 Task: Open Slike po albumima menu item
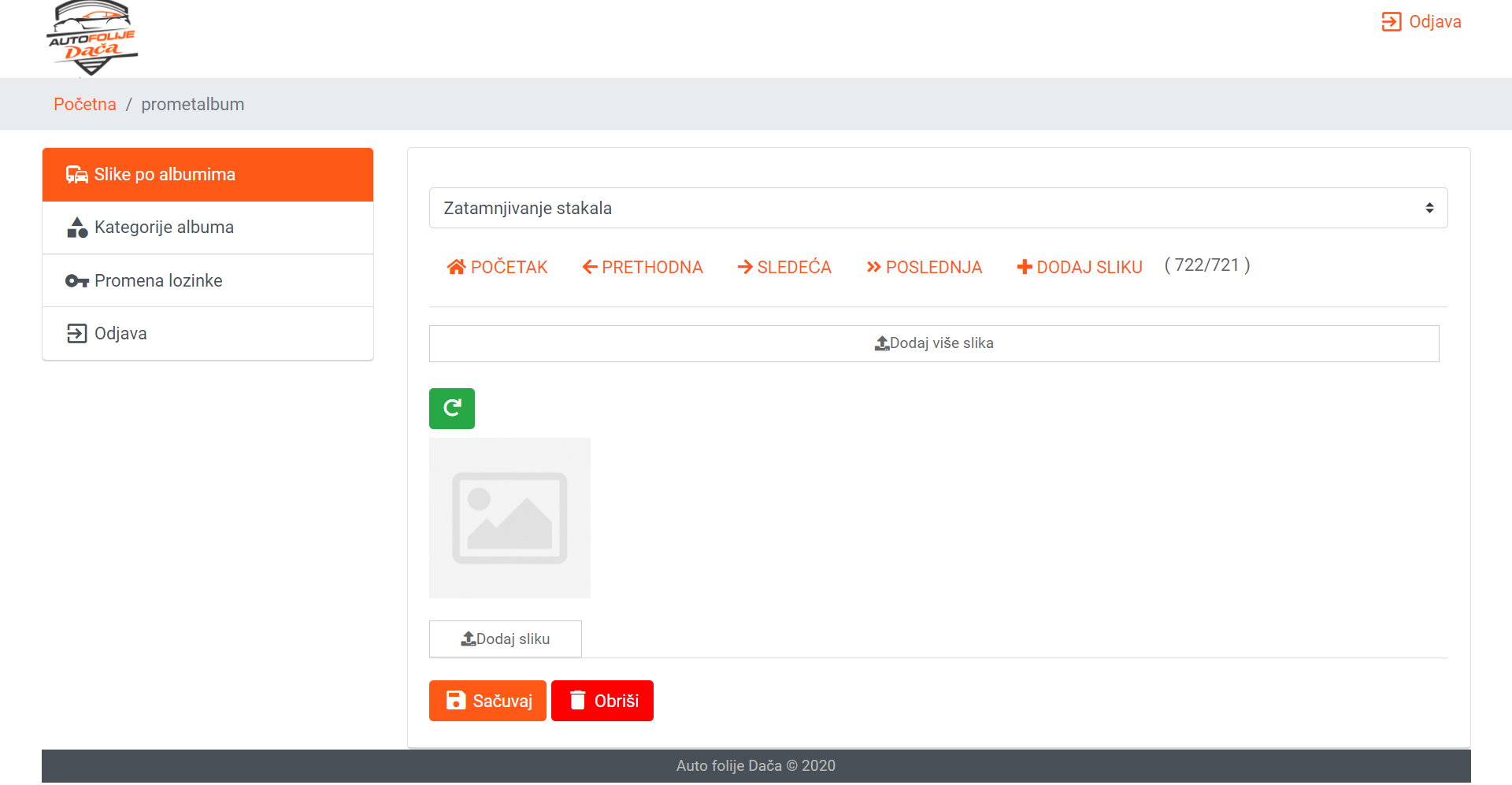point(208,175)
